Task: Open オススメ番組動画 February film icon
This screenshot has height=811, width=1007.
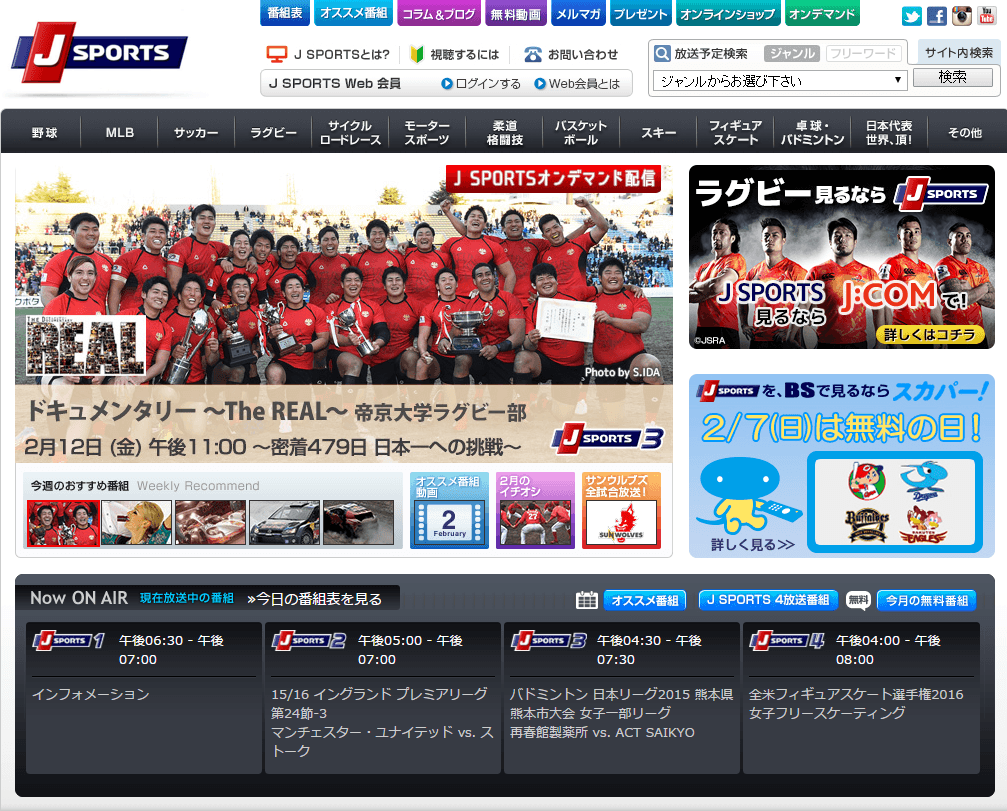Action: tap(450, 510)
